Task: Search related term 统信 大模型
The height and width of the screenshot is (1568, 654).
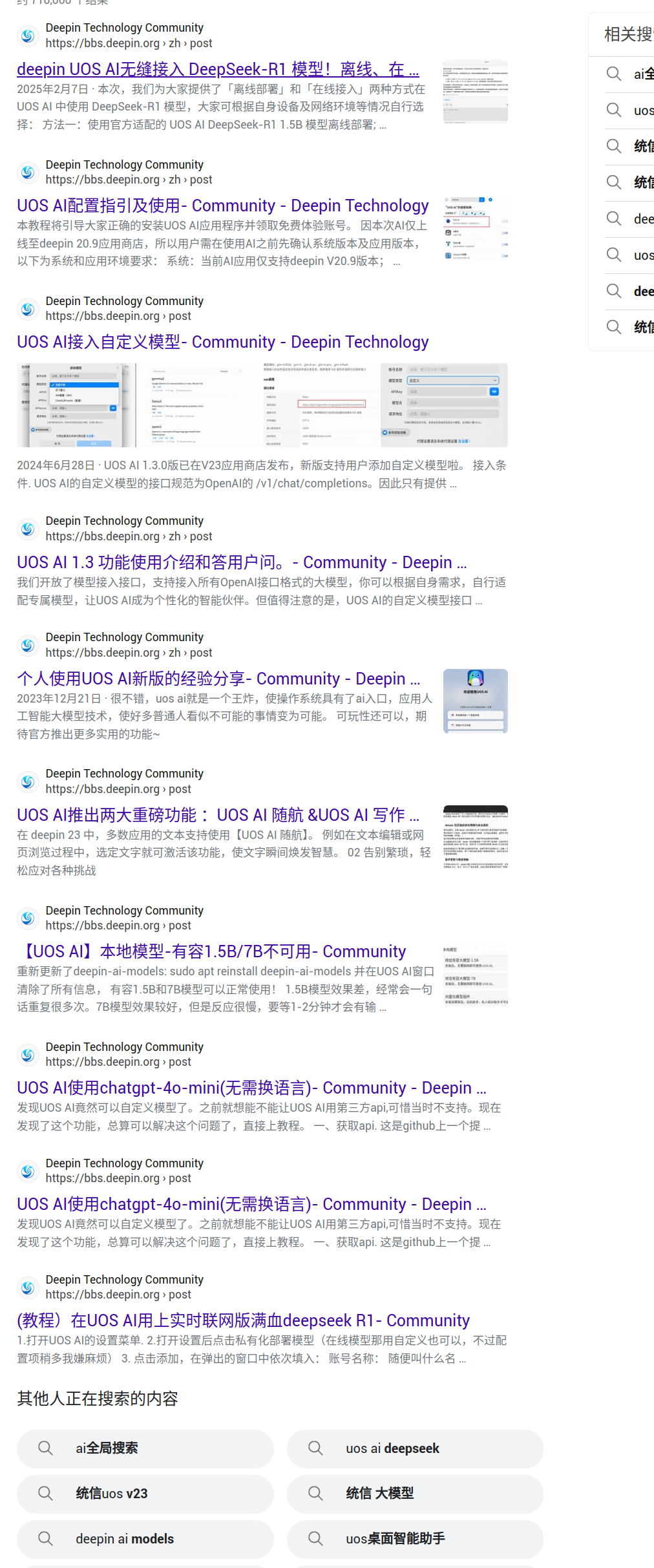Action: coord(415,1494)
